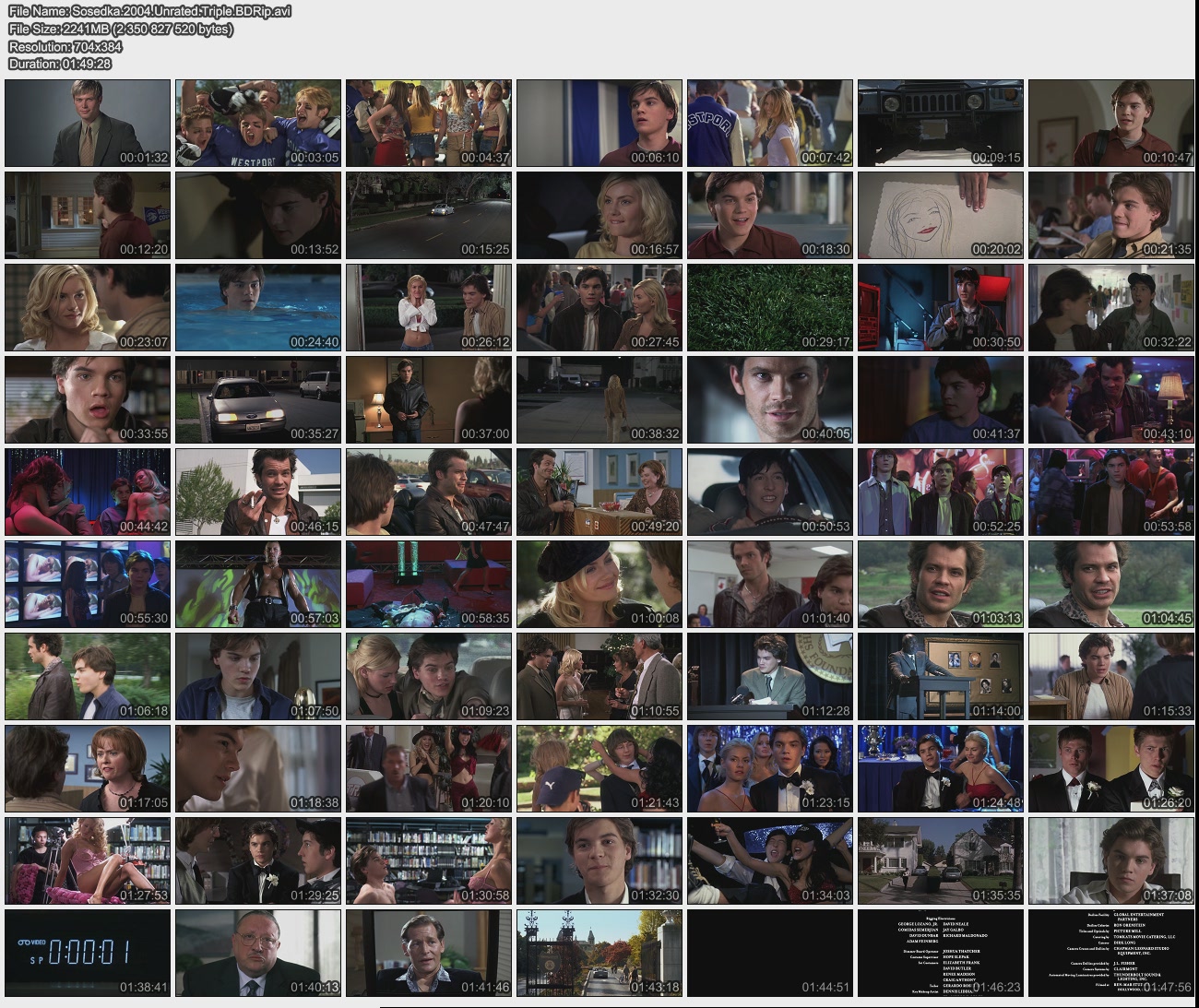Click the Resolution 704x384 text
Image resolution: width=1199 pixels, height=1008 pixels.
[65, 46]
